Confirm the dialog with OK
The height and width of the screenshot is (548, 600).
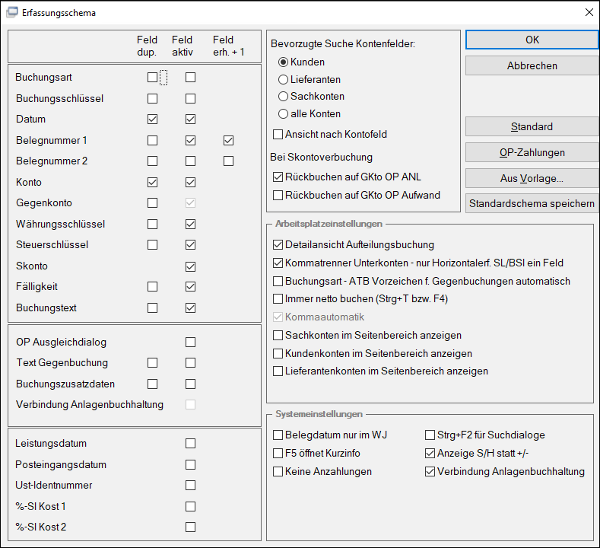[532, 40]
